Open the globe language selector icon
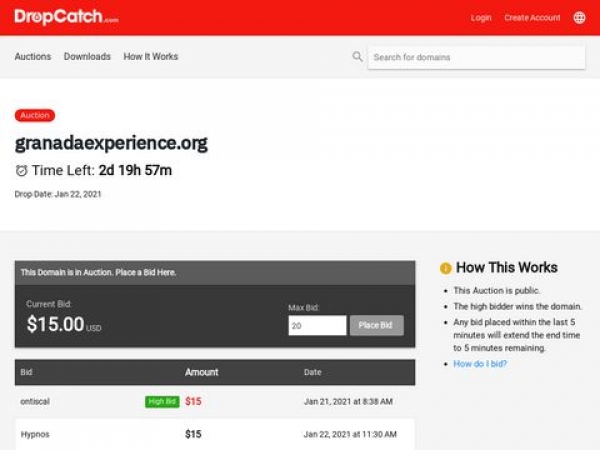 579,18
